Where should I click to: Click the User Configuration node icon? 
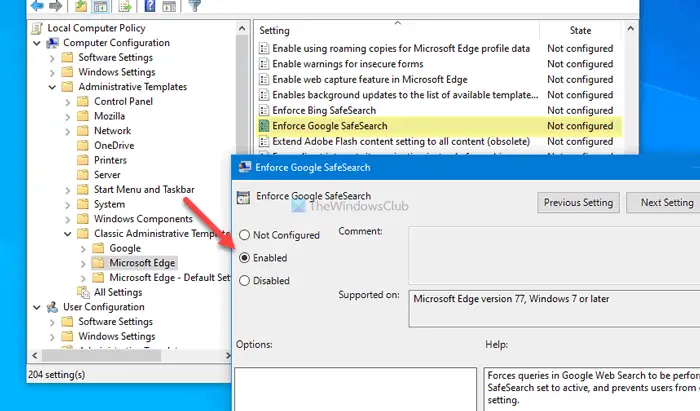pyautogui.click(x=53, y=307)
